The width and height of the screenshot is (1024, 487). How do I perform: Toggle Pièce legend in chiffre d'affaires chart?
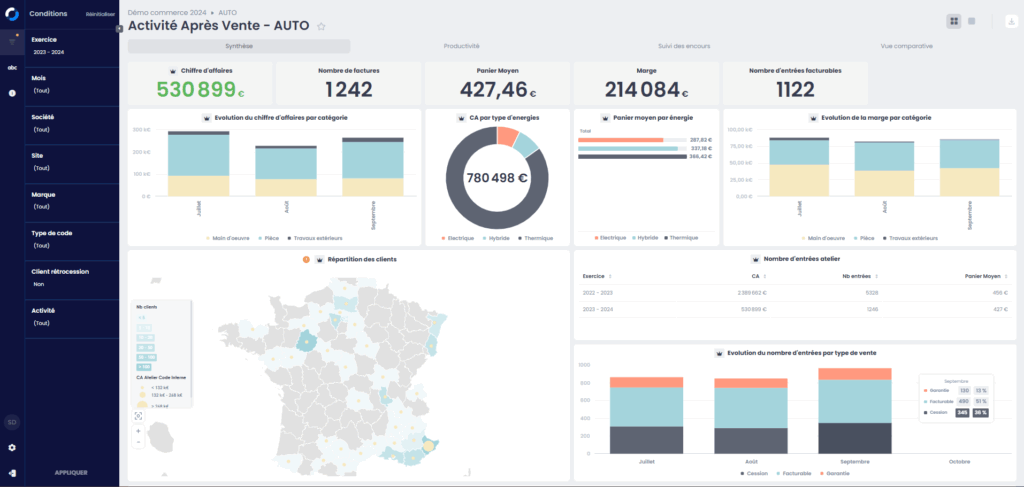click(x=267, y=238)
